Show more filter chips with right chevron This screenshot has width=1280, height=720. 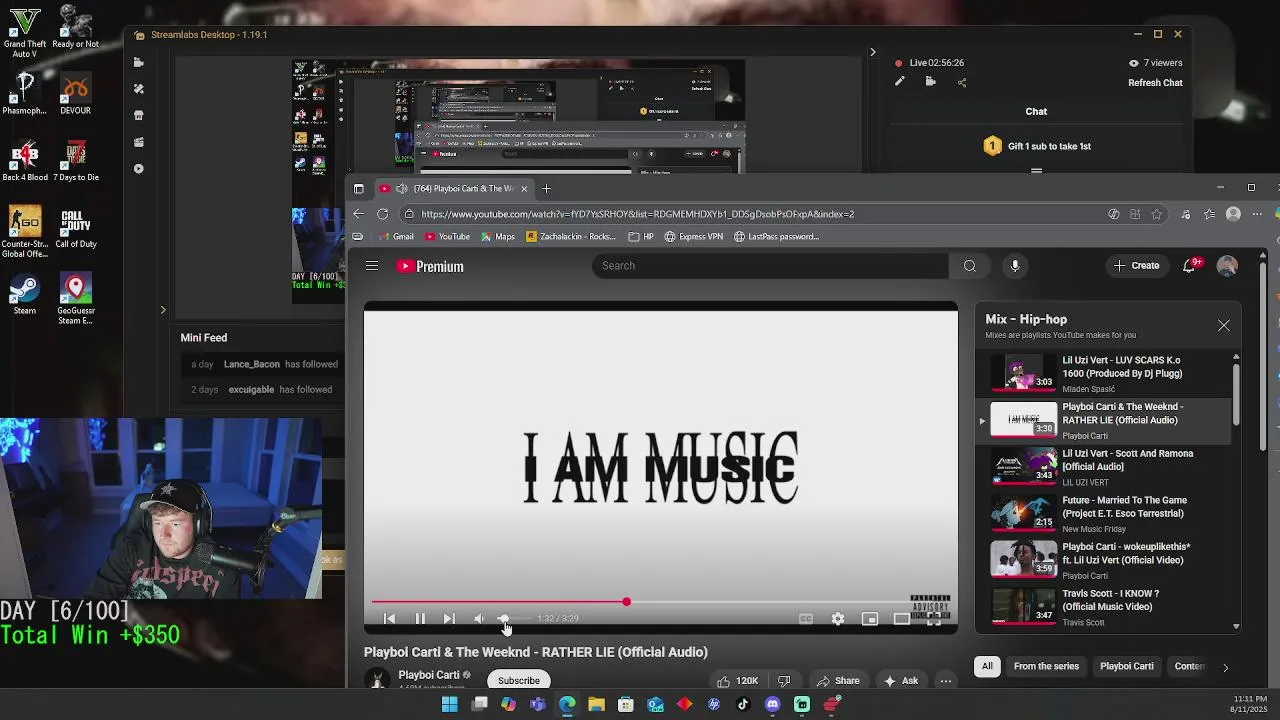[x=1225, y=667]
